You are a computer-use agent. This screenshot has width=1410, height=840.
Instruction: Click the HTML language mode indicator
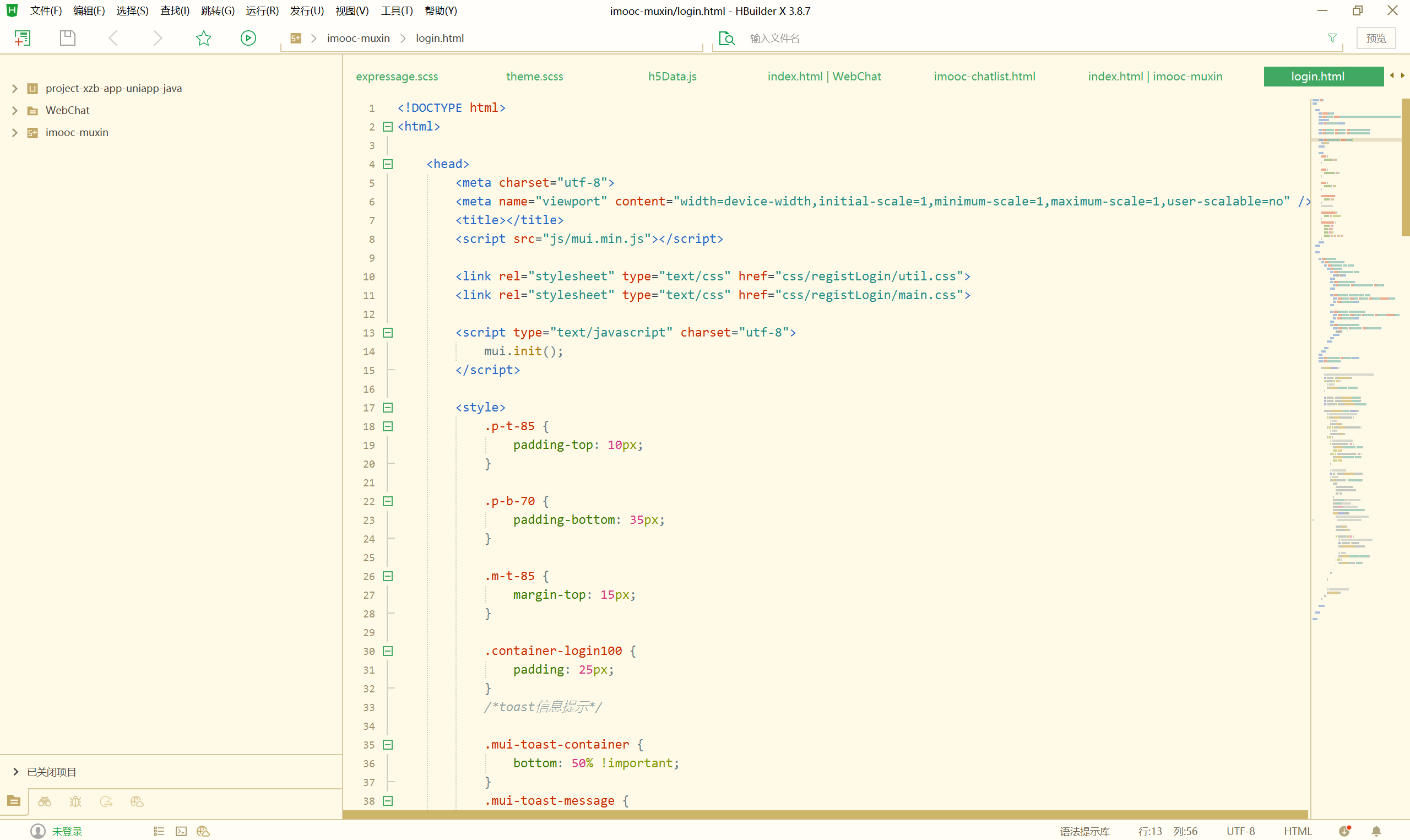pyautogui.click(x=1298, y=831)
